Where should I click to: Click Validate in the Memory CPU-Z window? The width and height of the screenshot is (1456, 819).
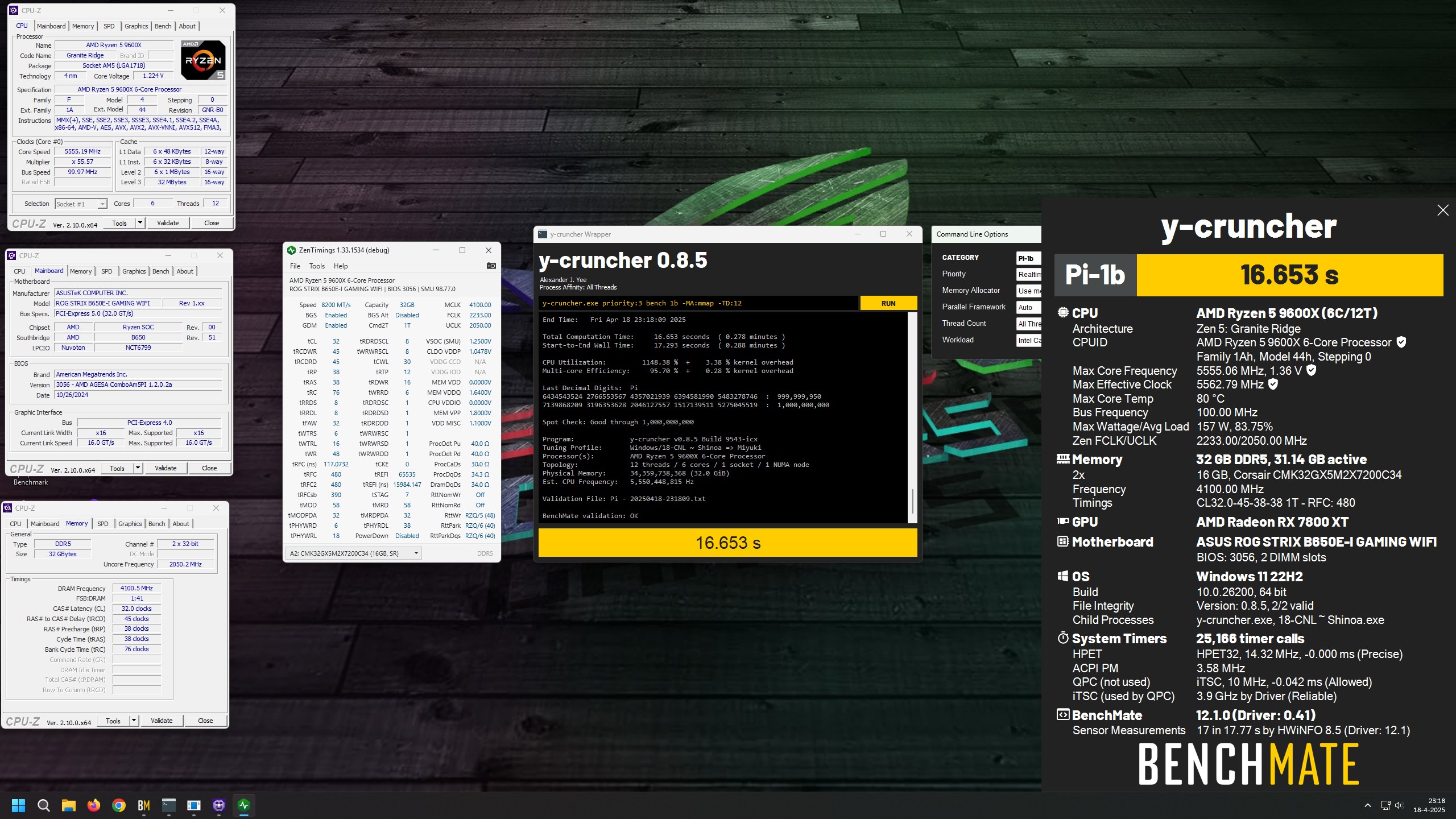[162, 721]
